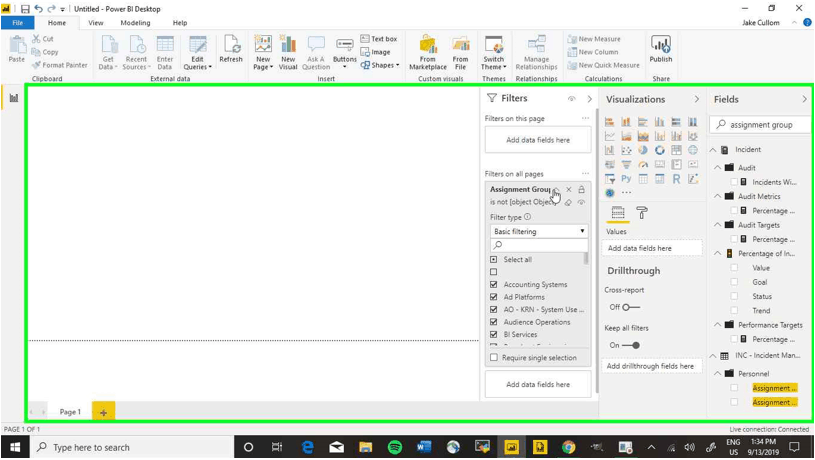Uncheck the Ad Platforms filter value
Viewport: 815px width, 460px height.
tap(494, 297)
